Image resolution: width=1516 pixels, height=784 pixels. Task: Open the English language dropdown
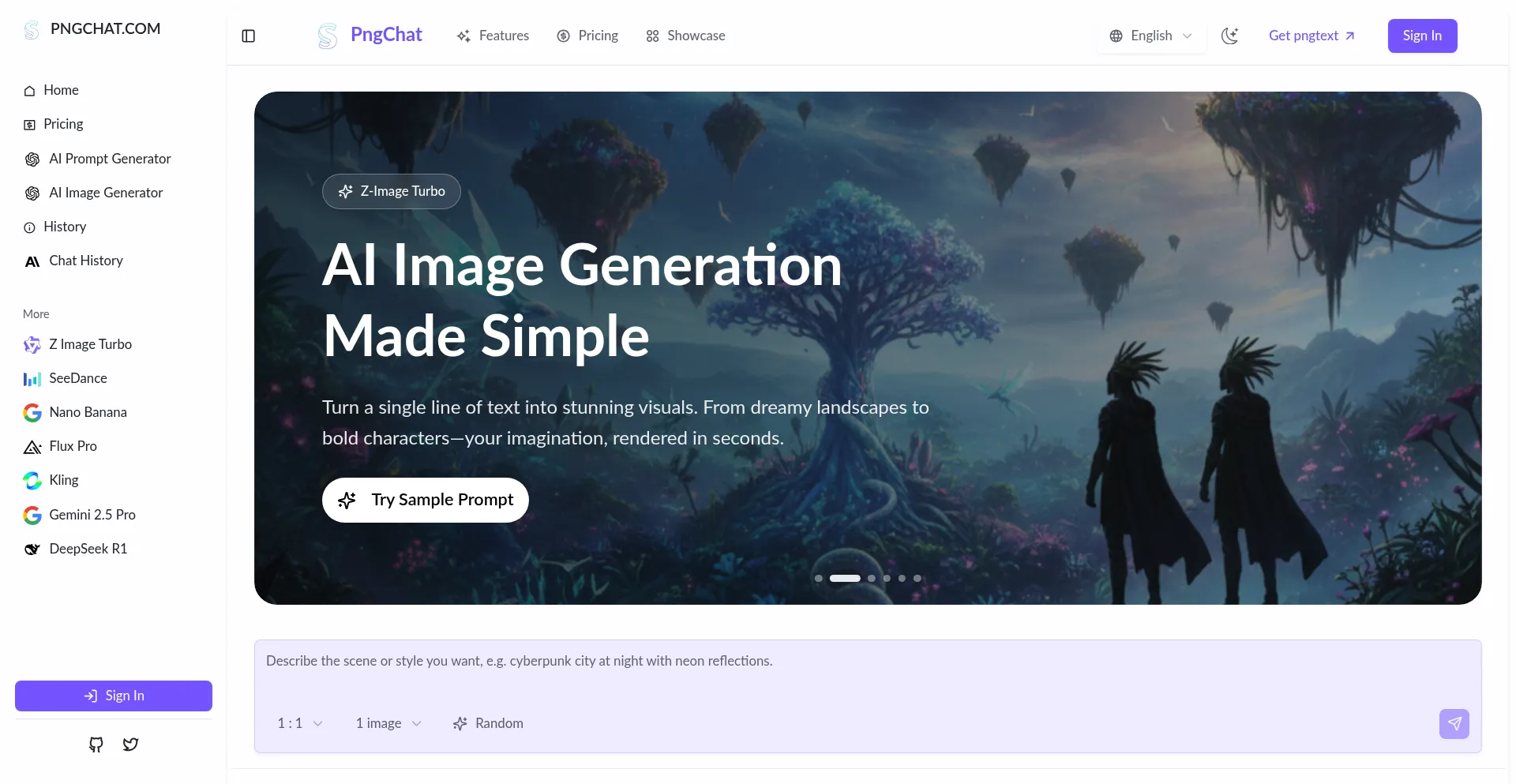click(x=1151, y=36)
